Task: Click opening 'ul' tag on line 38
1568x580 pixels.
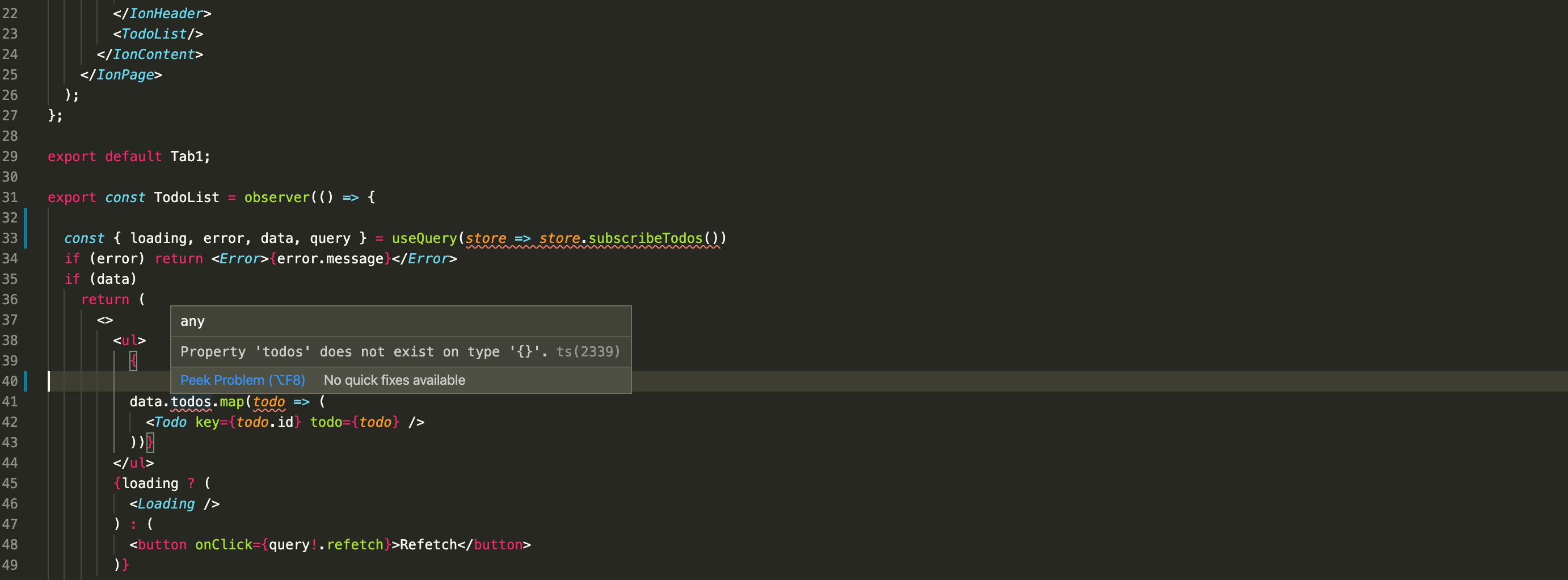Action: (x=130, y=341)
